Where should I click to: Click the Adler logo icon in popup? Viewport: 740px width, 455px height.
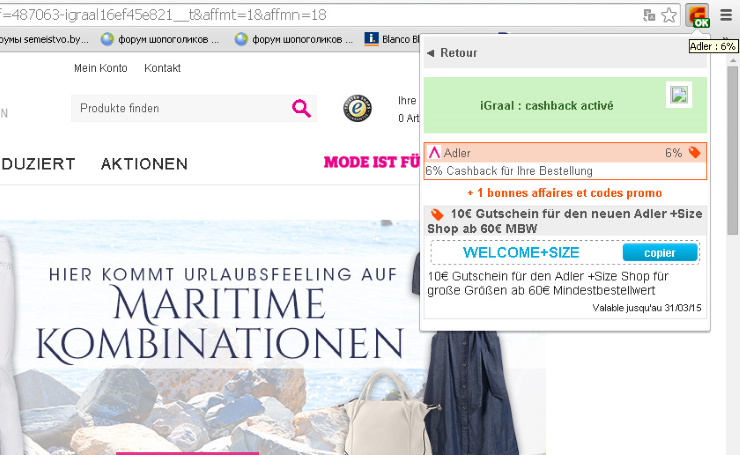(434, 152)
